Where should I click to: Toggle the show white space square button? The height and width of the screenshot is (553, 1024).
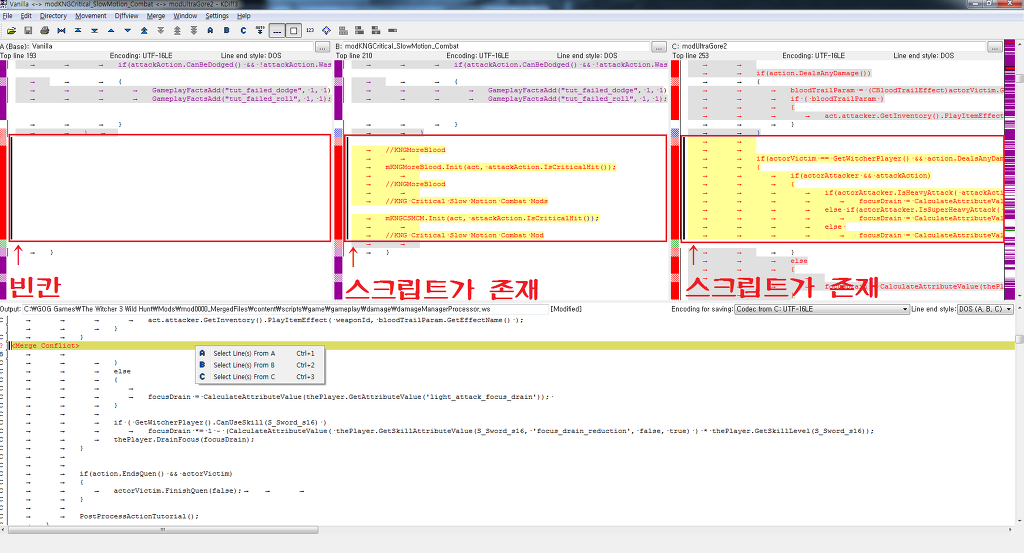click(x=295, y=30)
